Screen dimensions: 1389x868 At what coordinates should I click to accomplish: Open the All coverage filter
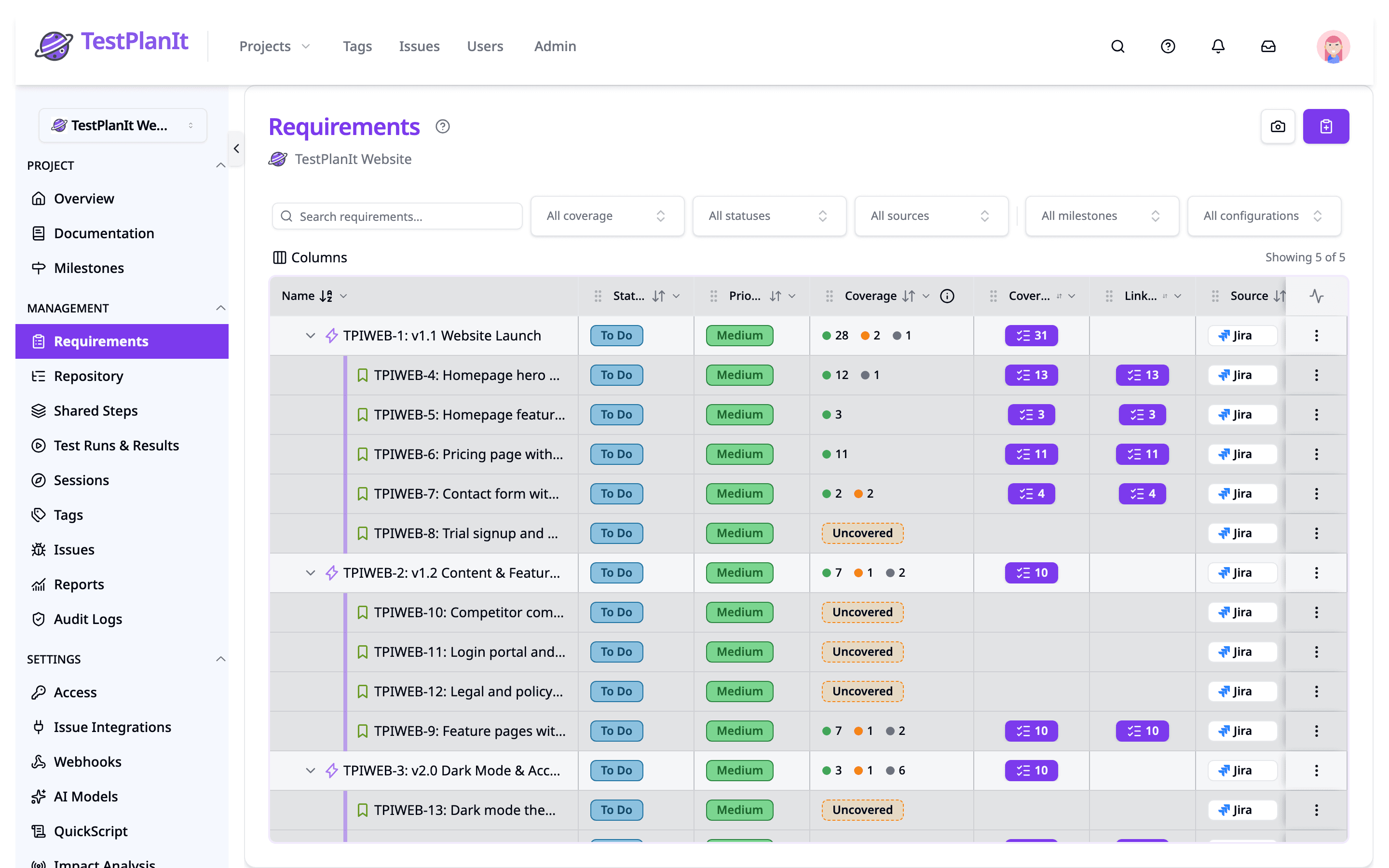pyautogui.click(x=607, y=216)
